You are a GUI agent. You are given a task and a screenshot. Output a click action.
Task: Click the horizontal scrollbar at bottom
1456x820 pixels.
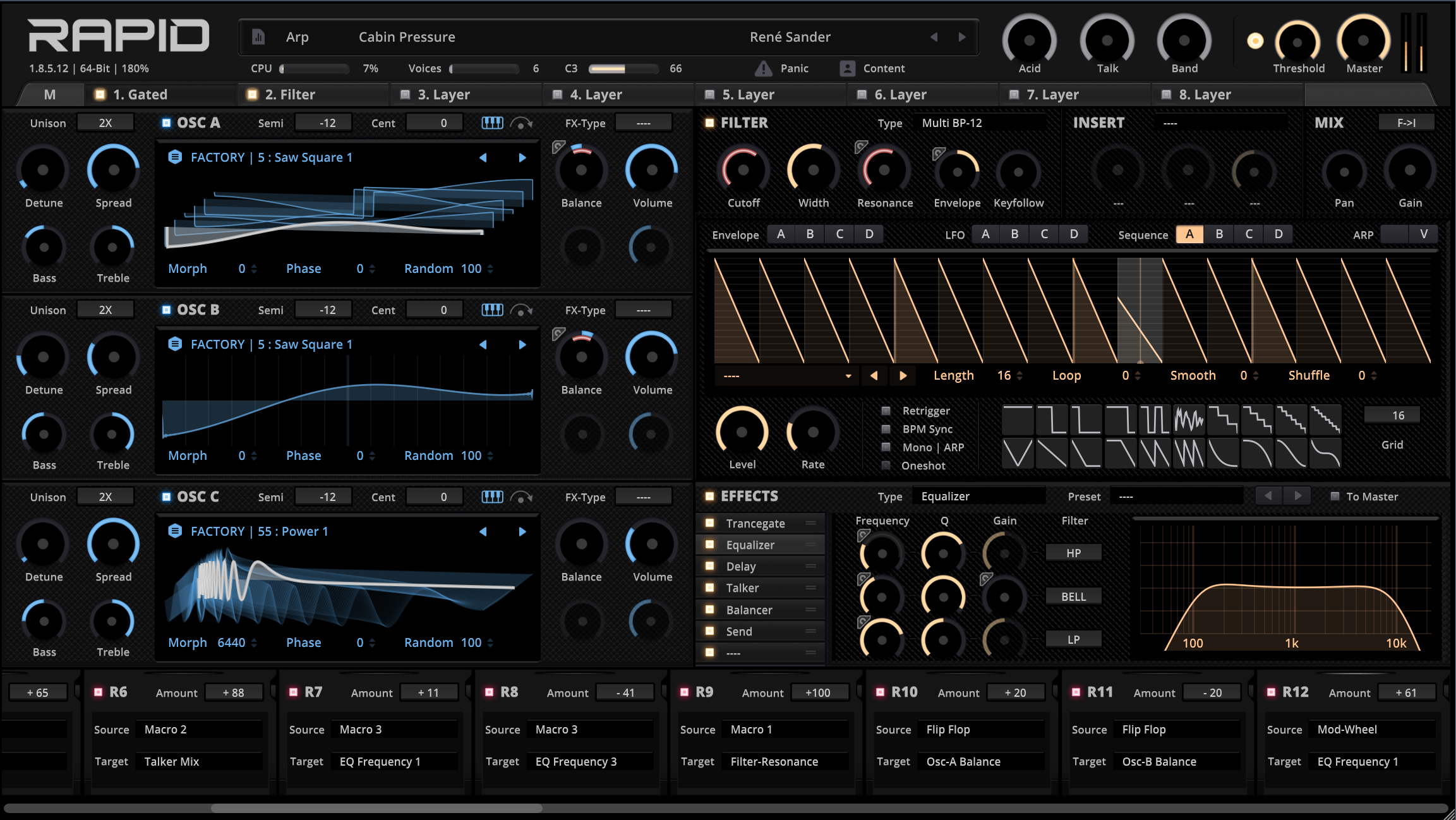point(376,808)
